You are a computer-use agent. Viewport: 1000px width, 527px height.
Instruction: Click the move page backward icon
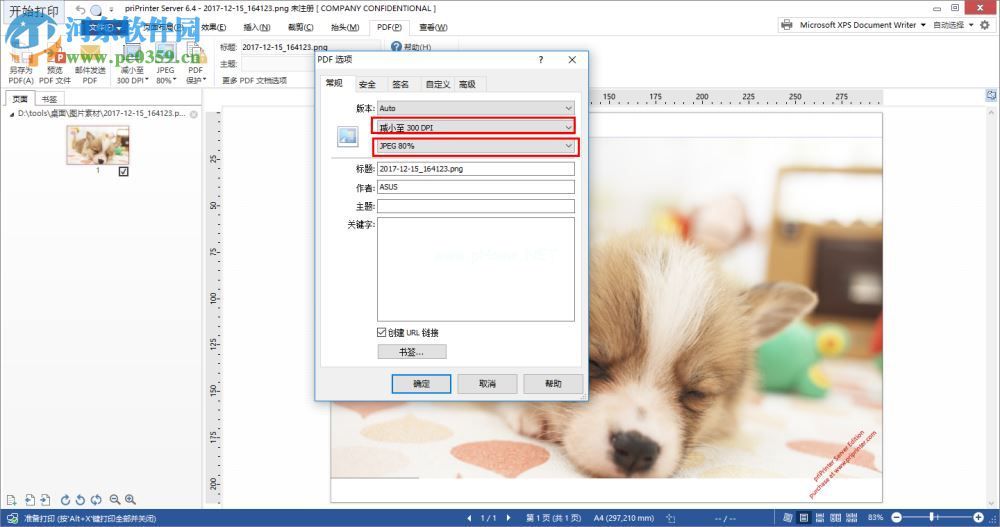pos(29,500)
